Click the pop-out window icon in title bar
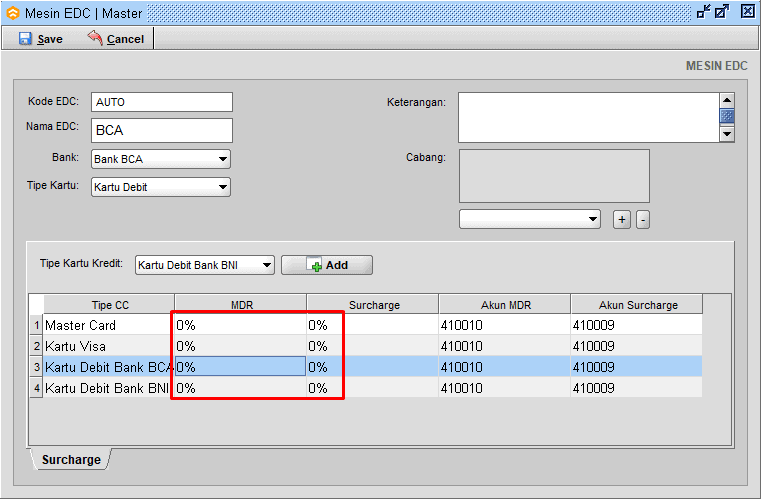 tap(722, 11)
